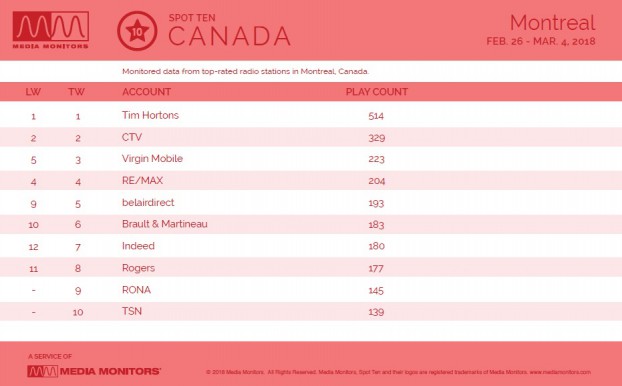Select the Brault & Martineau row
Screen dimensions: 622x386
coord(311,224)
